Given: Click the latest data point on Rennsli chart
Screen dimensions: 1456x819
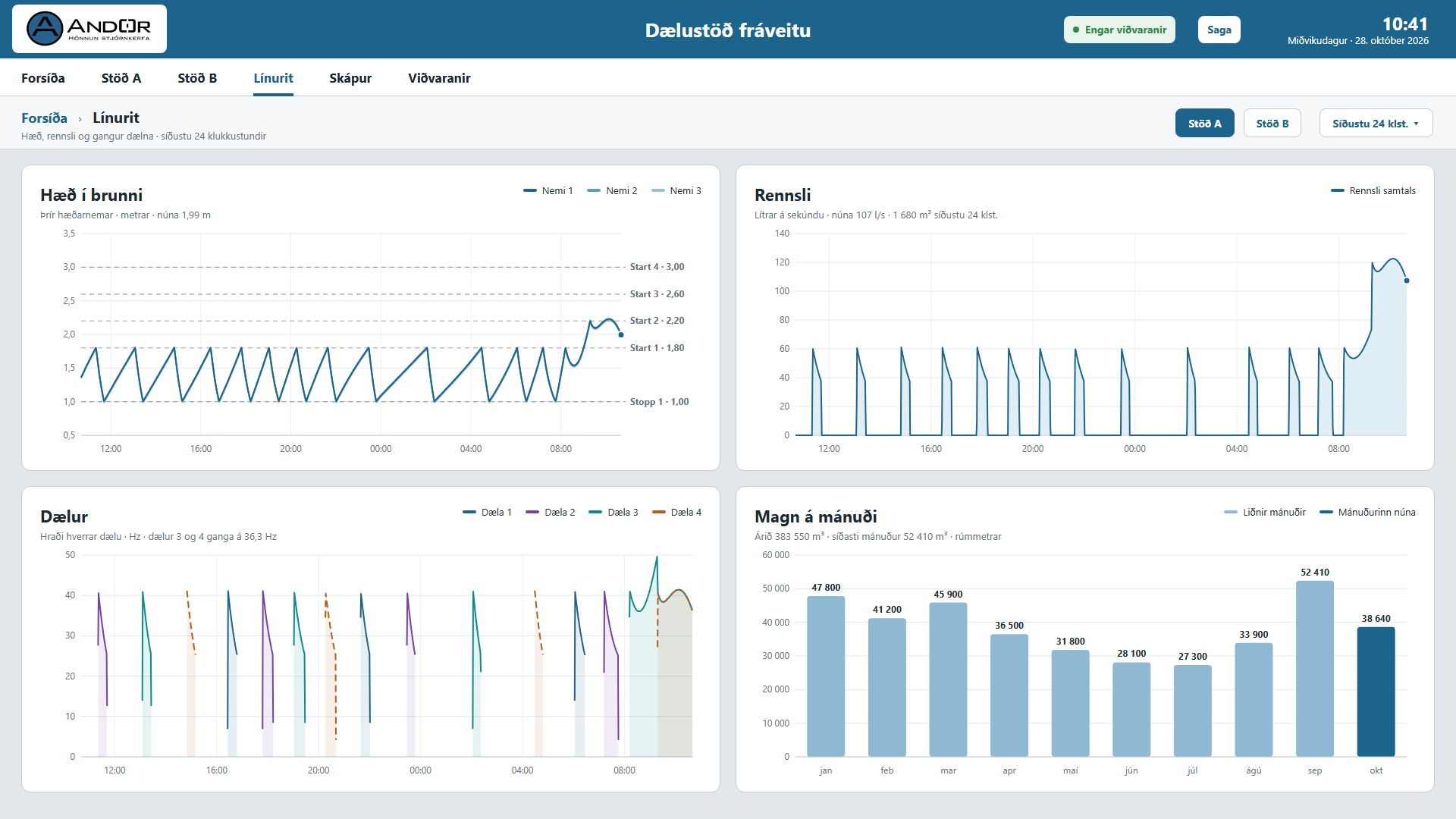Looking at the screenshot, I should pos(1407,281).
